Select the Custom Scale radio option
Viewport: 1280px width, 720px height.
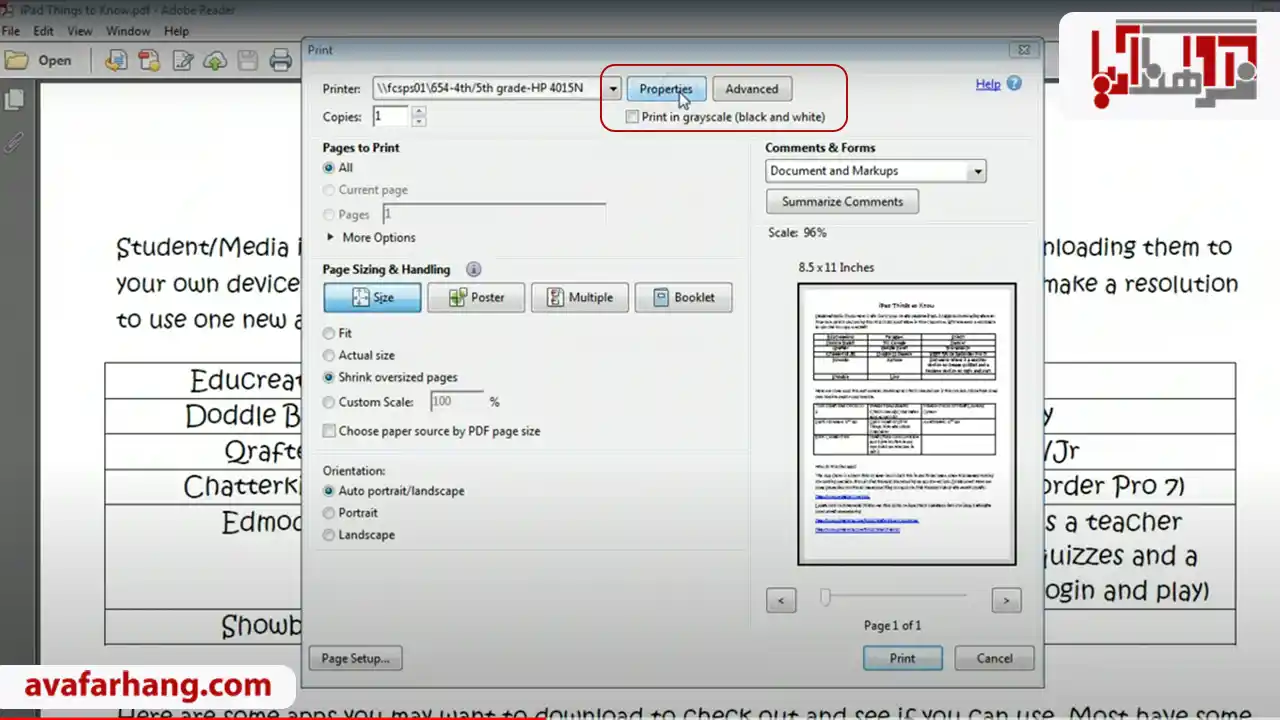329,402
